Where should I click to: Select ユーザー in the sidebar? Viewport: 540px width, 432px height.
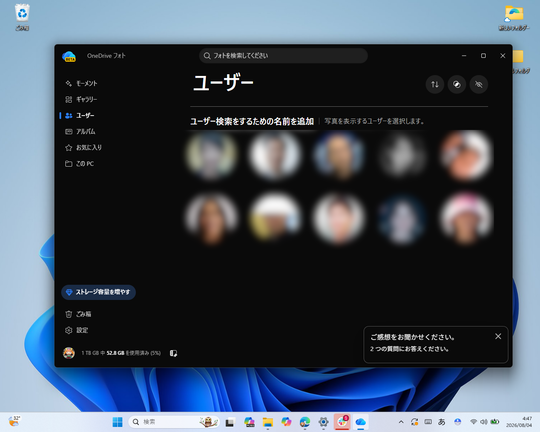(x=80, y=115)
